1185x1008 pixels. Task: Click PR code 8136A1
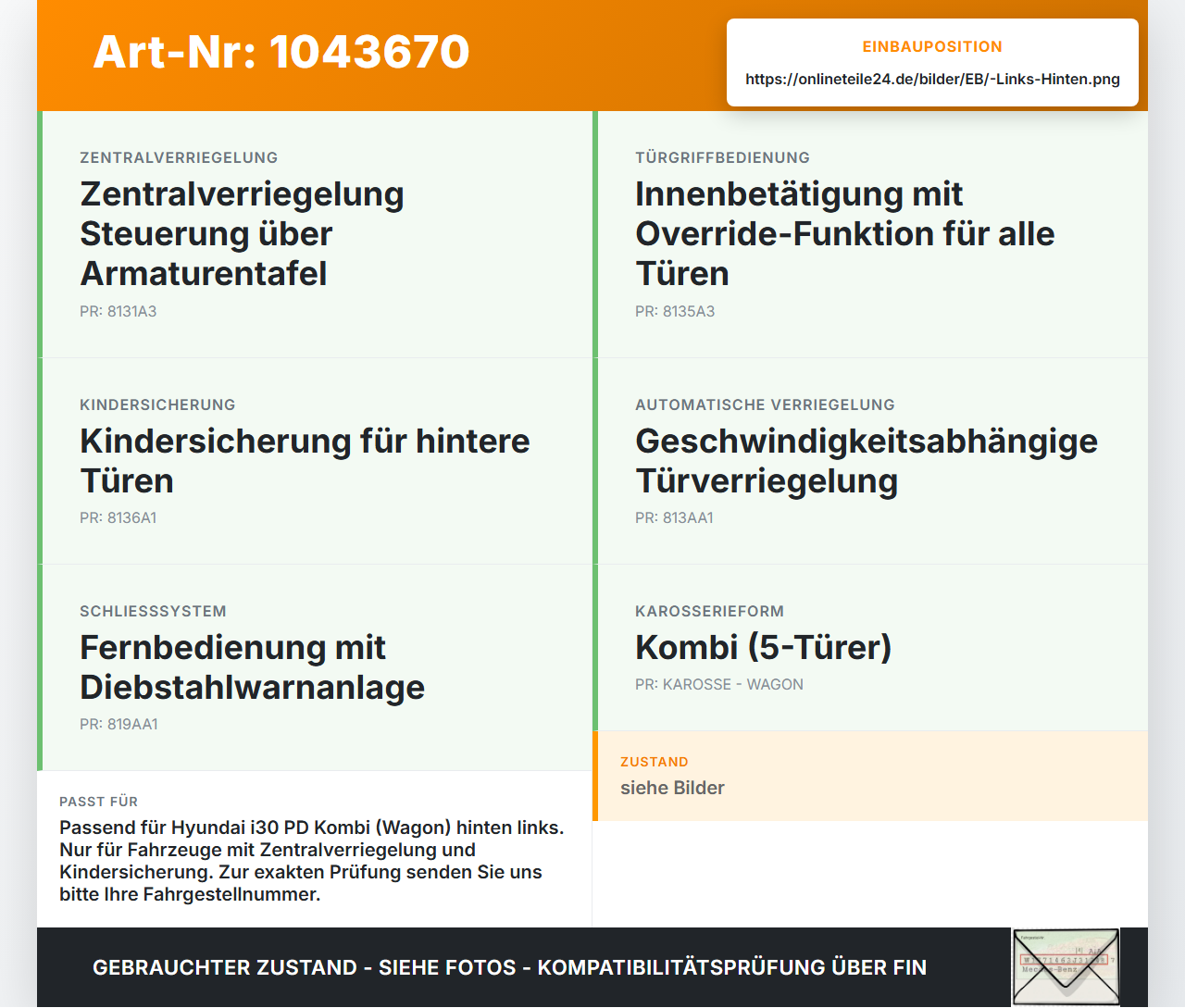(118, 517)
